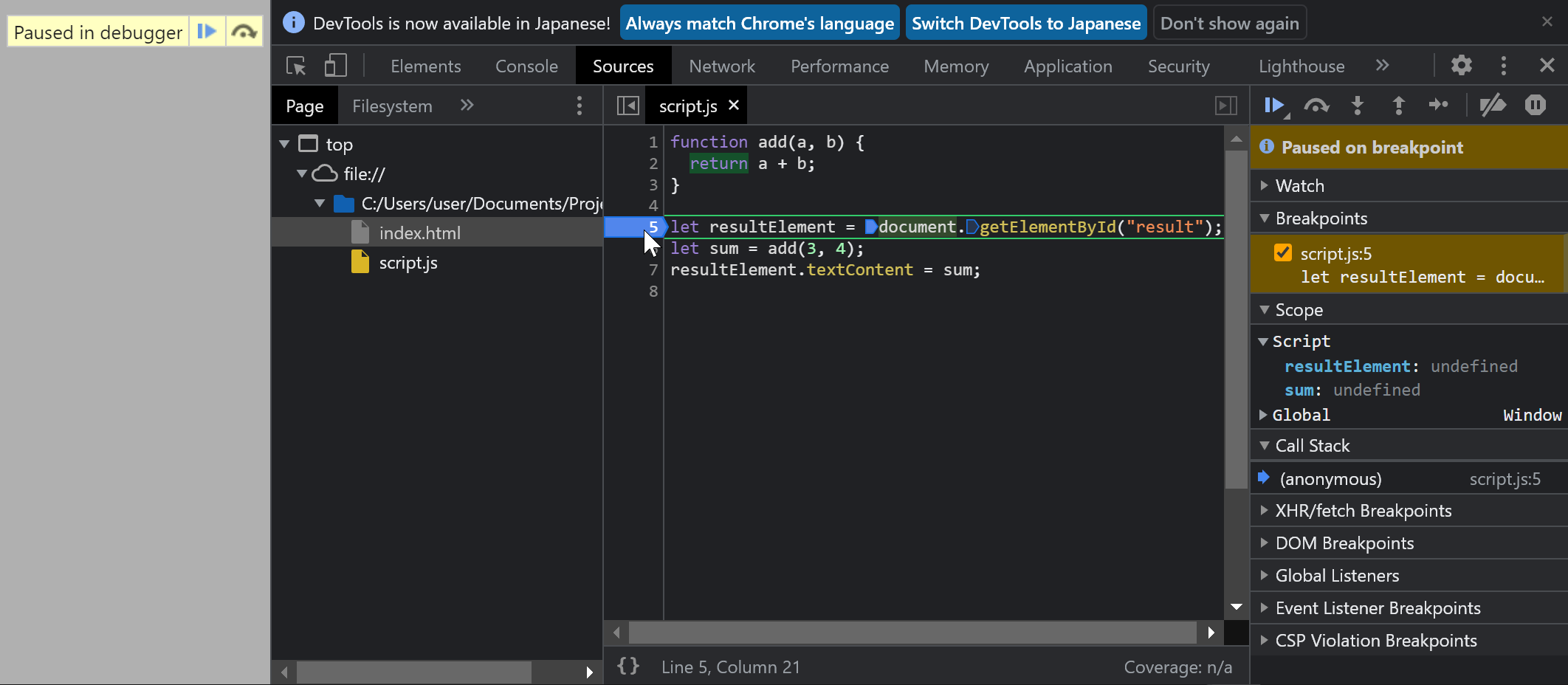Toggle pause on exceptions button

pos(1536,106)
